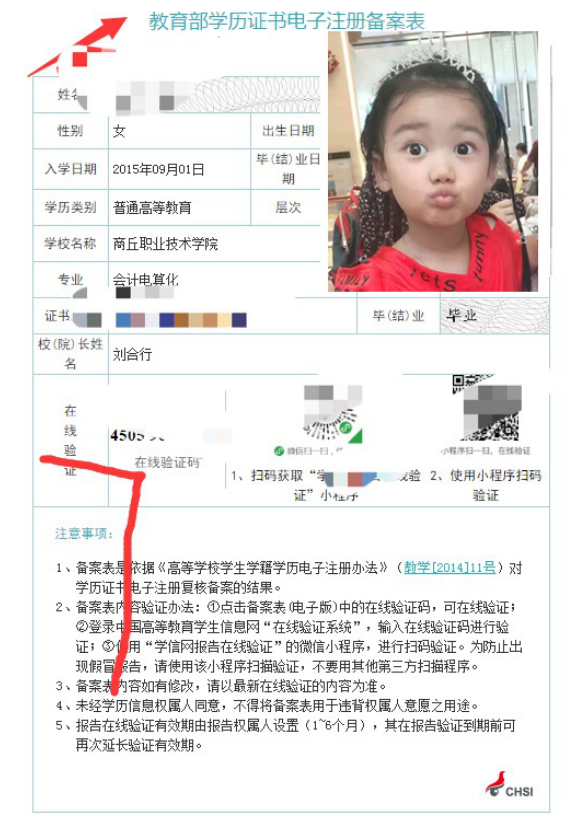
Task: Click the girl's portrait photo
Action: (433, 161)
